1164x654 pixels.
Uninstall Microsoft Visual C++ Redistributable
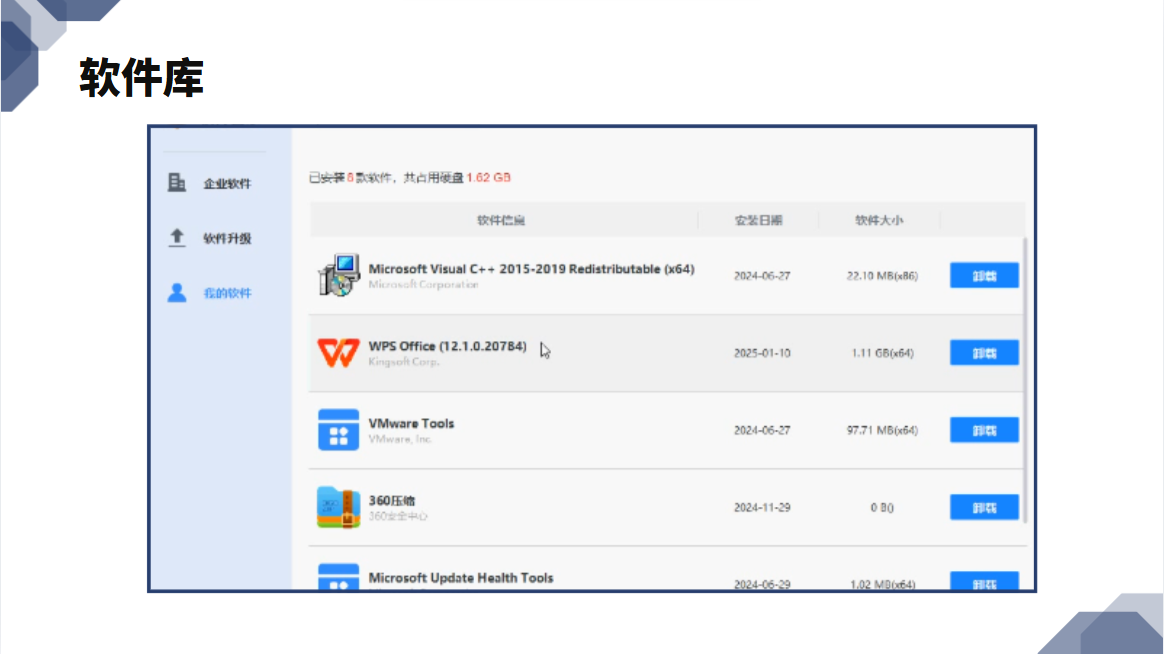(x=984, y=275)
